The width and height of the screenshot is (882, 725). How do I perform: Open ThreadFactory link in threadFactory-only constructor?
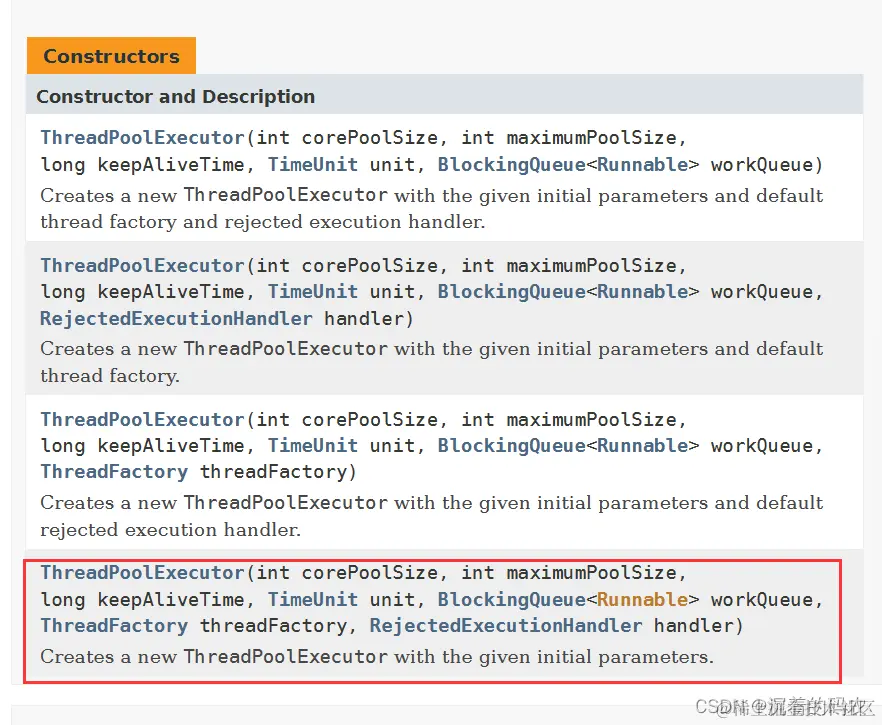pyautogui.click(x=114, y=472)
